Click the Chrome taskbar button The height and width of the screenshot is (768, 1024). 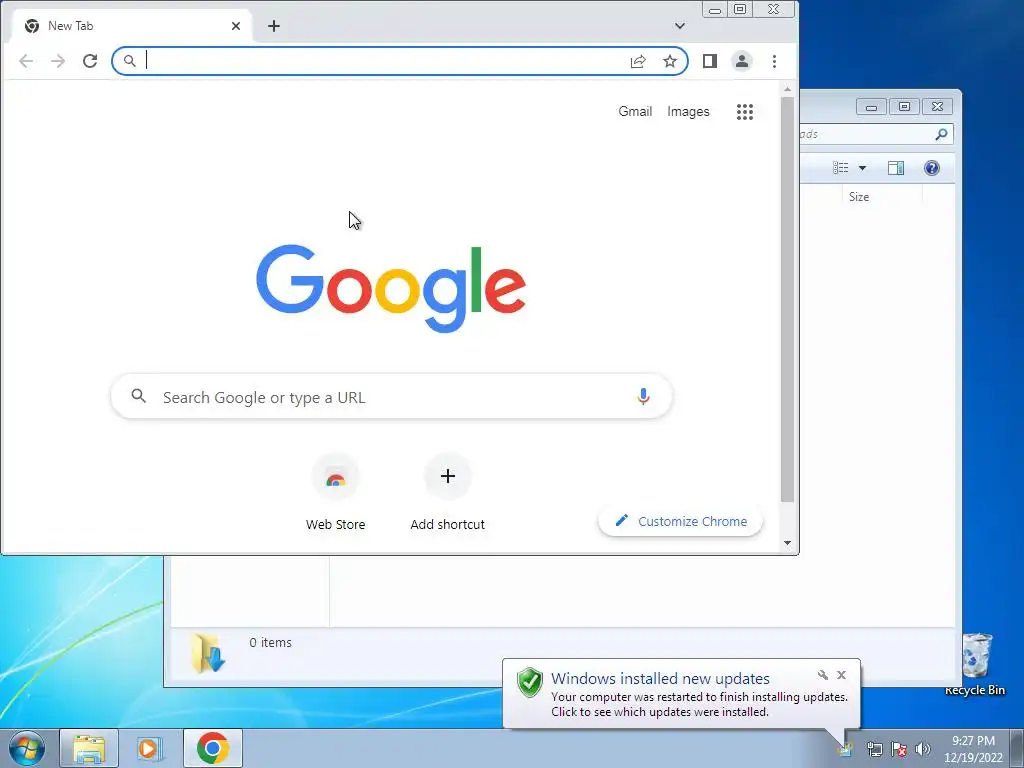tap(213, 748)
